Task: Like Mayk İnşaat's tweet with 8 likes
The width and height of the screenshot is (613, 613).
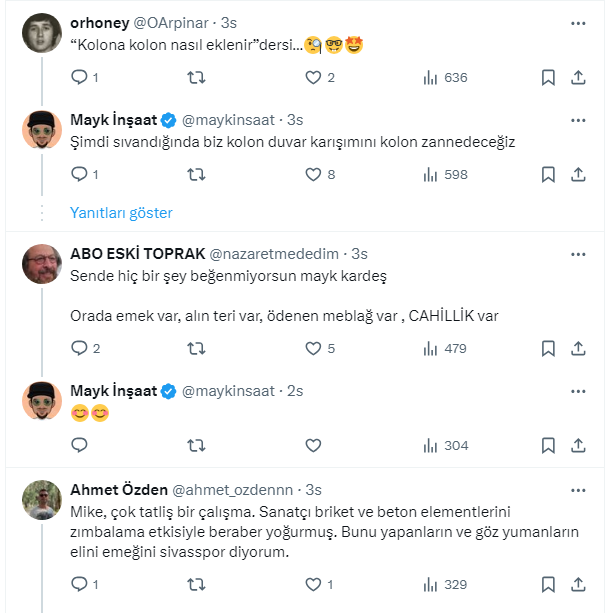Action: pos(314,174)
